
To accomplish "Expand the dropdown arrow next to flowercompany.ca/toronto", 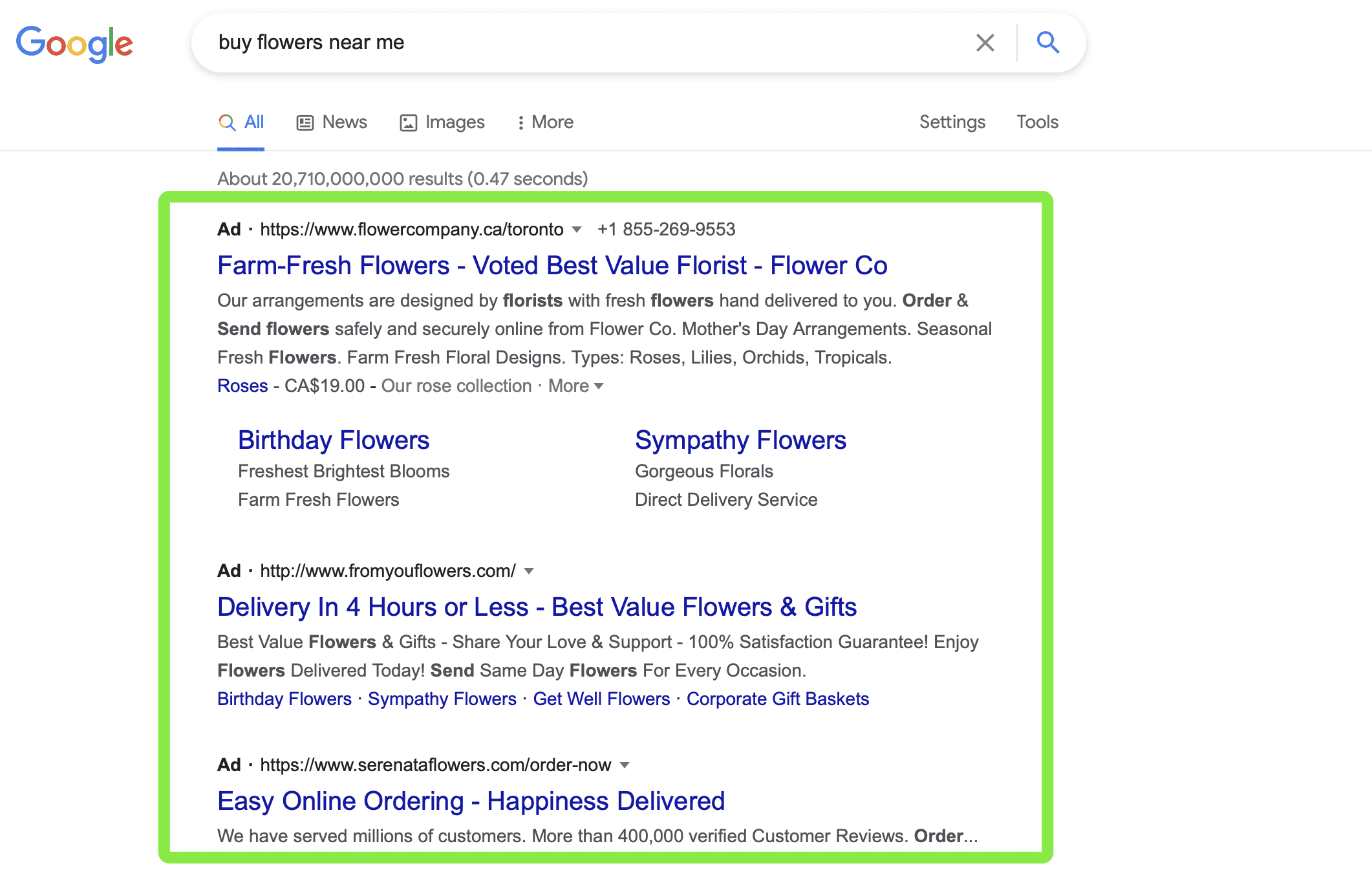I will 577,230.
